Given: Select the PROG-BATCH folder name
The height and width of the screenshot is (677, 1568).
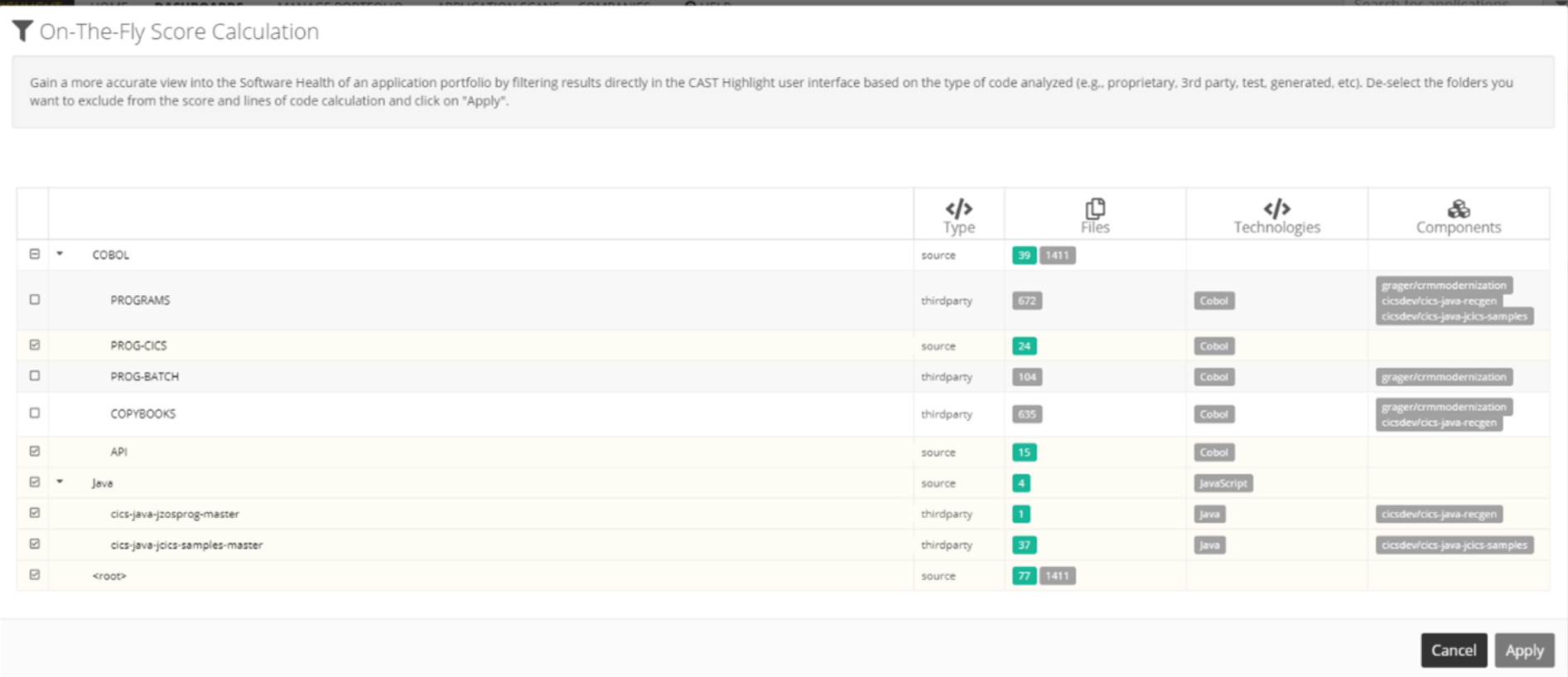Looking at the screenshot, I should [x=144, y=376].
